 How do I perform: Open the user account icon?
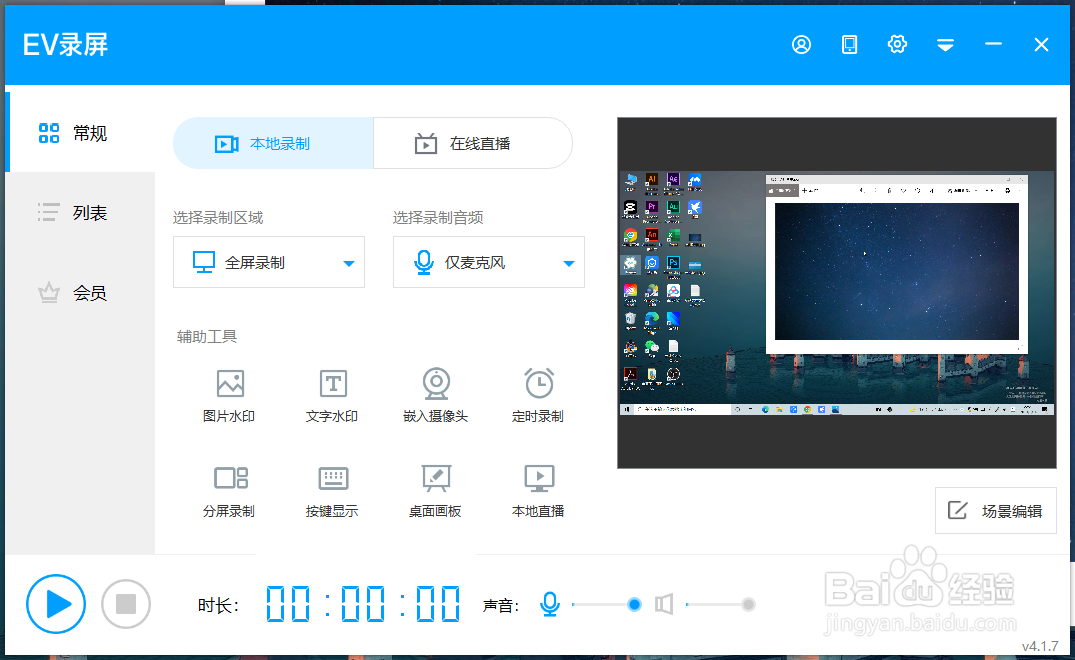click(801, 45)
